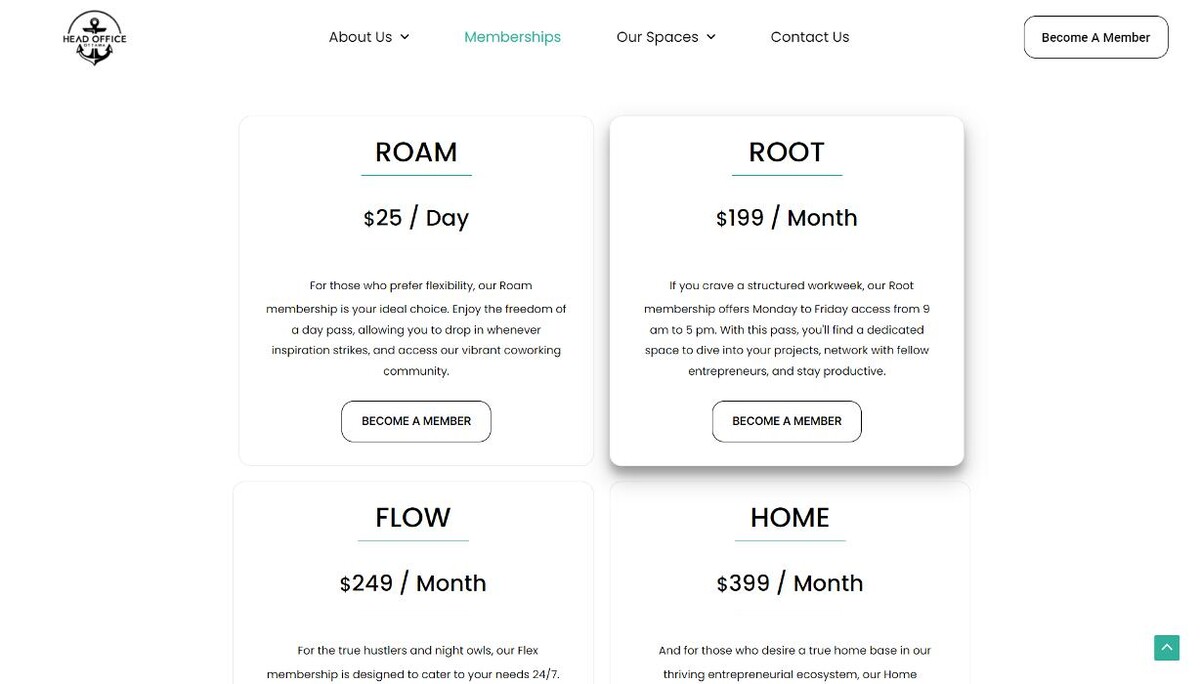Click the FLOW plan heading
Image resolution: width=1200 pixels, height=684 pixels.
[413, 517]
